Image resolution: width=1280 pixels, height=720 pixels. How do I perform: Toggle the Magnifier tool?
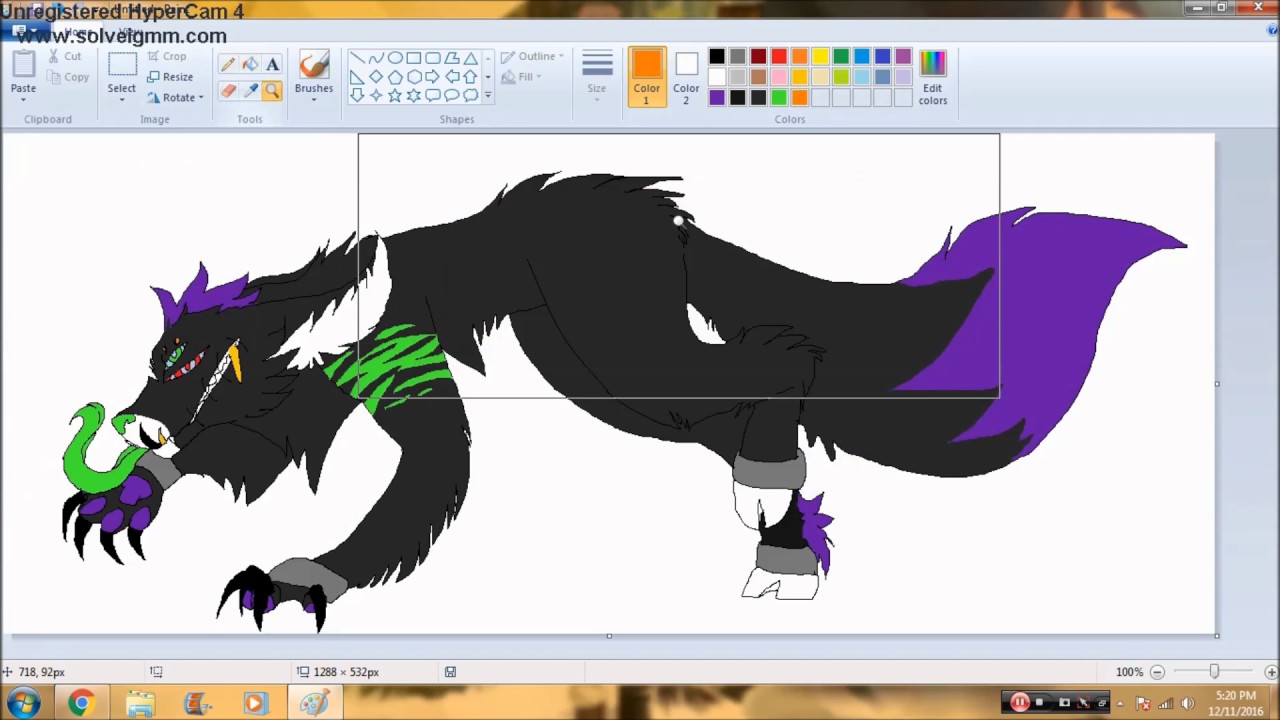pos(272,91)
